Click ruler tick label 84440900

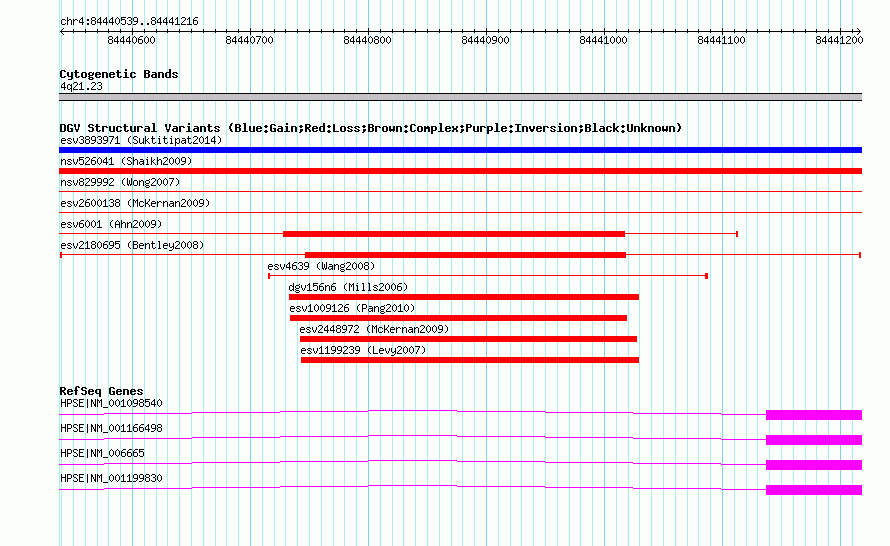click(485, 40)
